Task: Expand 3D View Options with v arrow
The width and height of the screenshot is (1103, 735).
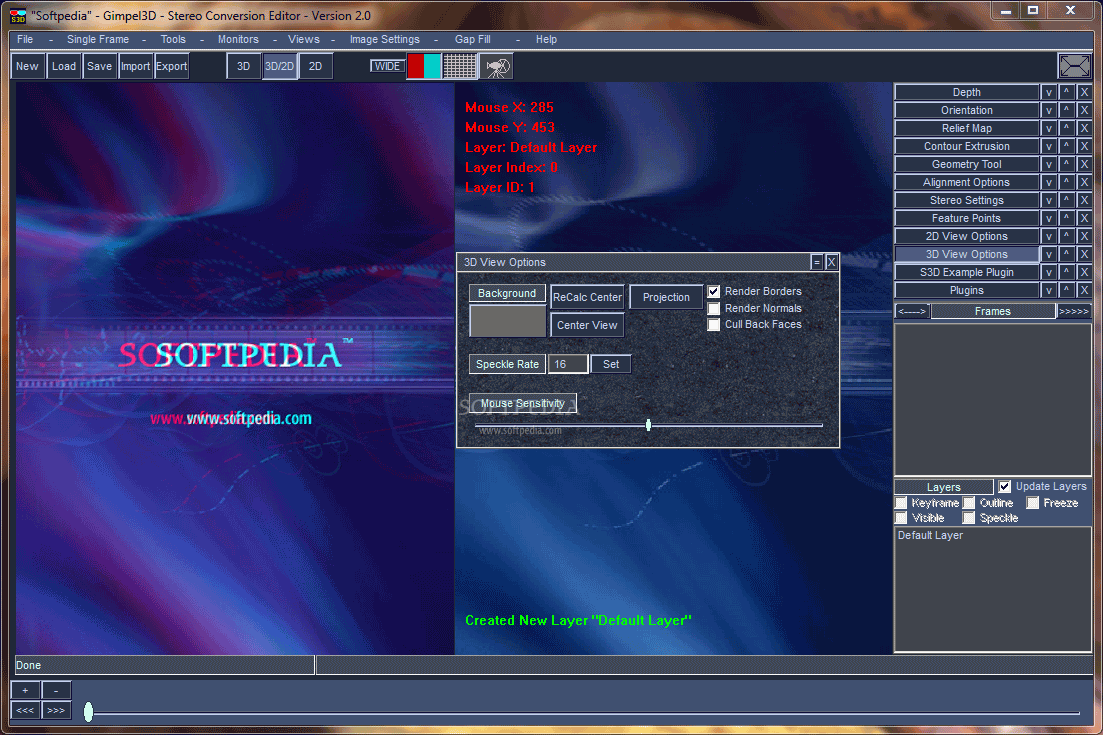Action: click(x=1049, y=255)
